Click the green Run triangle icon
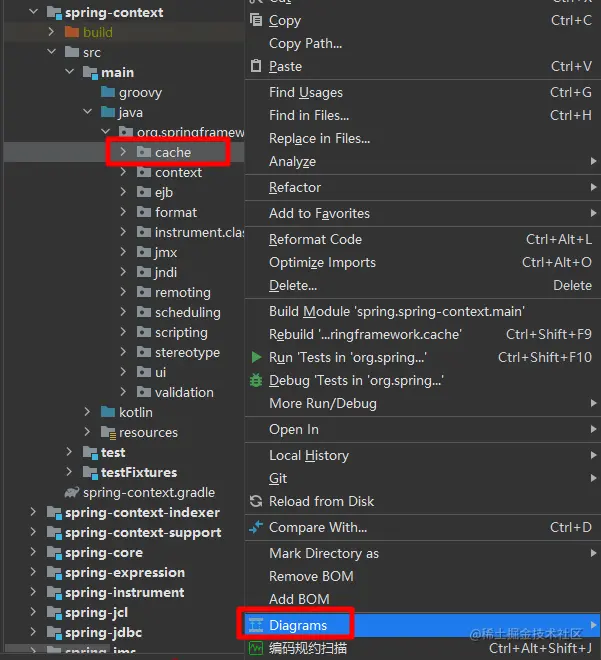Screen dimensions: 601x660 tap(256, 357)
